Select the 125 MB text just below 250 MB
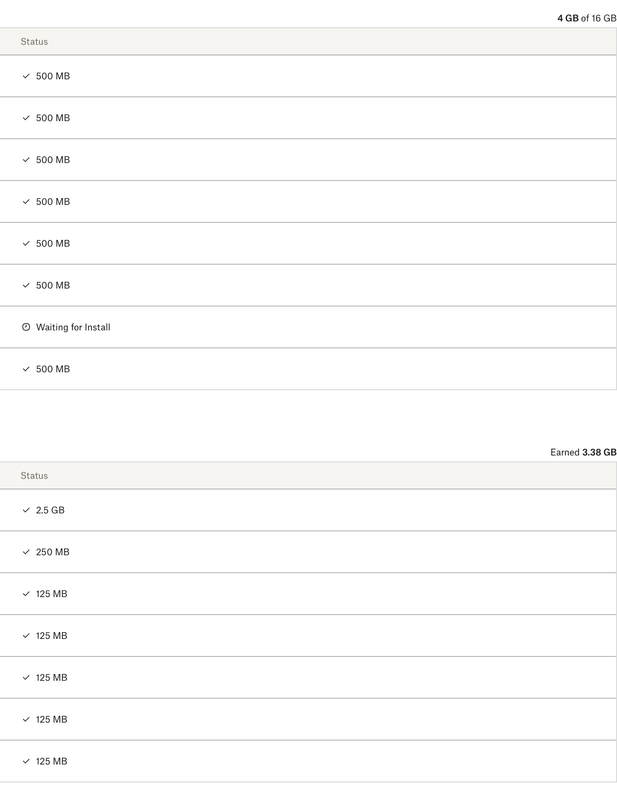617x800 pixels. pos(52,594)
